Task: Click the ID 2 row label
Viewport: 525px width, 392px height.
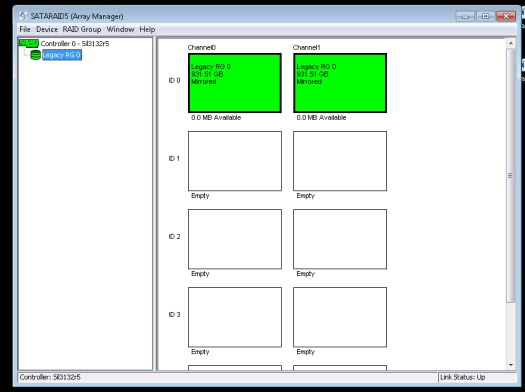Action: [x=174, y=237]
